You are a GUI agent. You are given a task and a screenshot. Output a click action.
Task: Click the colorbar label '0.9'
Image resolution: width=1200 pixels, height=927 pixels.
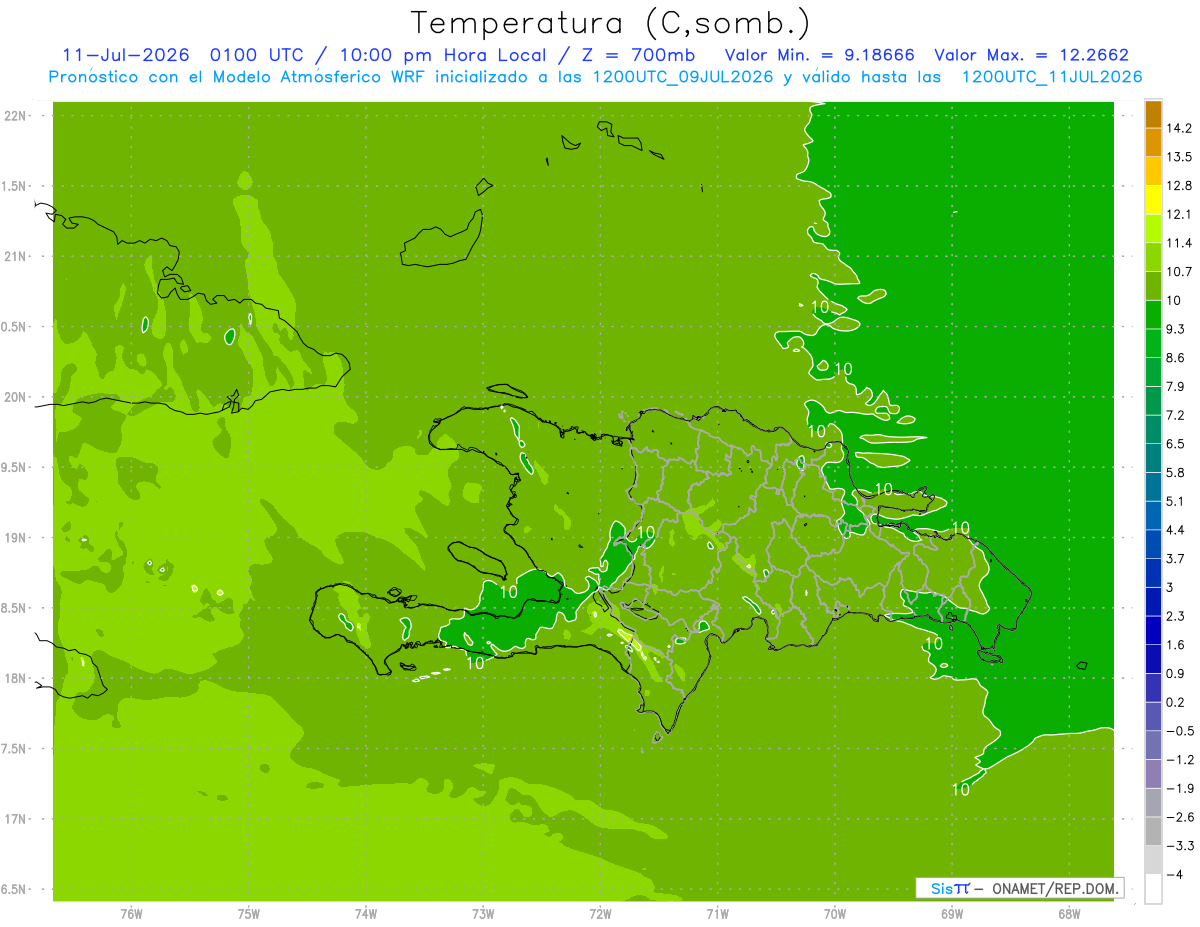(1175, 673)
